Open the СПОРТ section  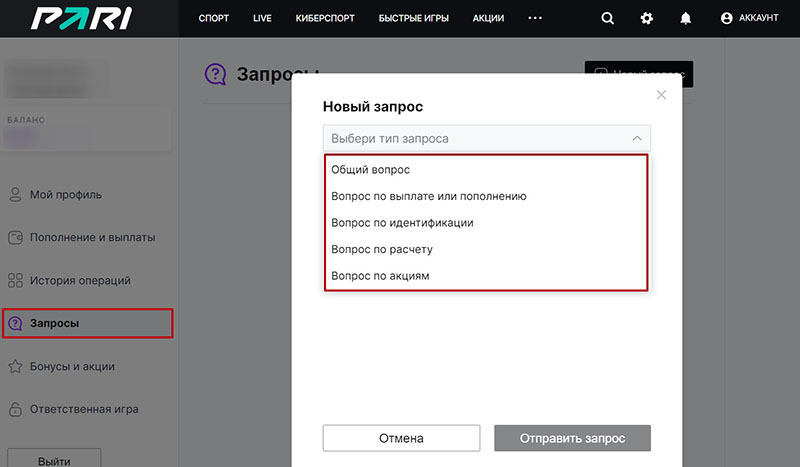coord(214,18)
